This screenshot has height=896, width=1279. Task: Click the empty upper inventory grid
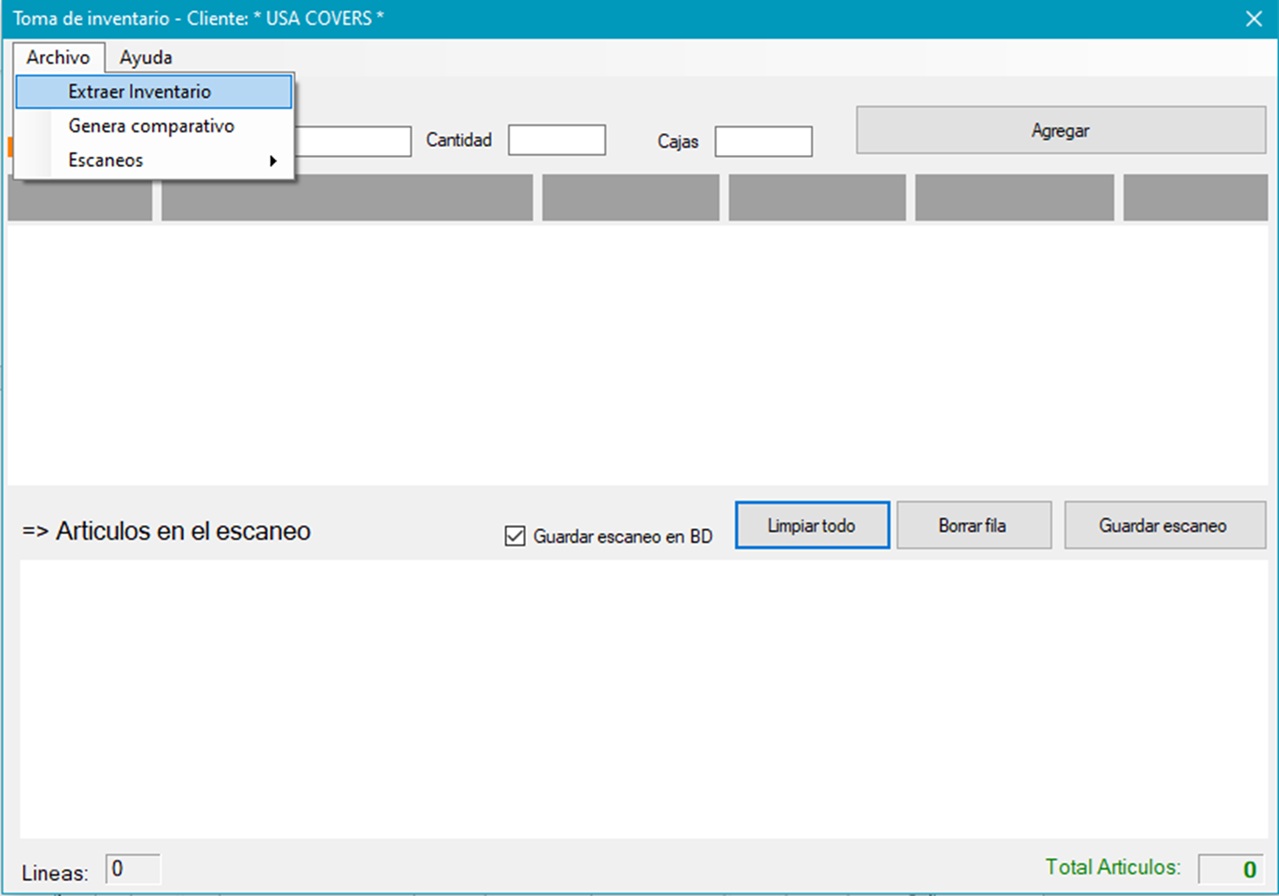point(640,355)
